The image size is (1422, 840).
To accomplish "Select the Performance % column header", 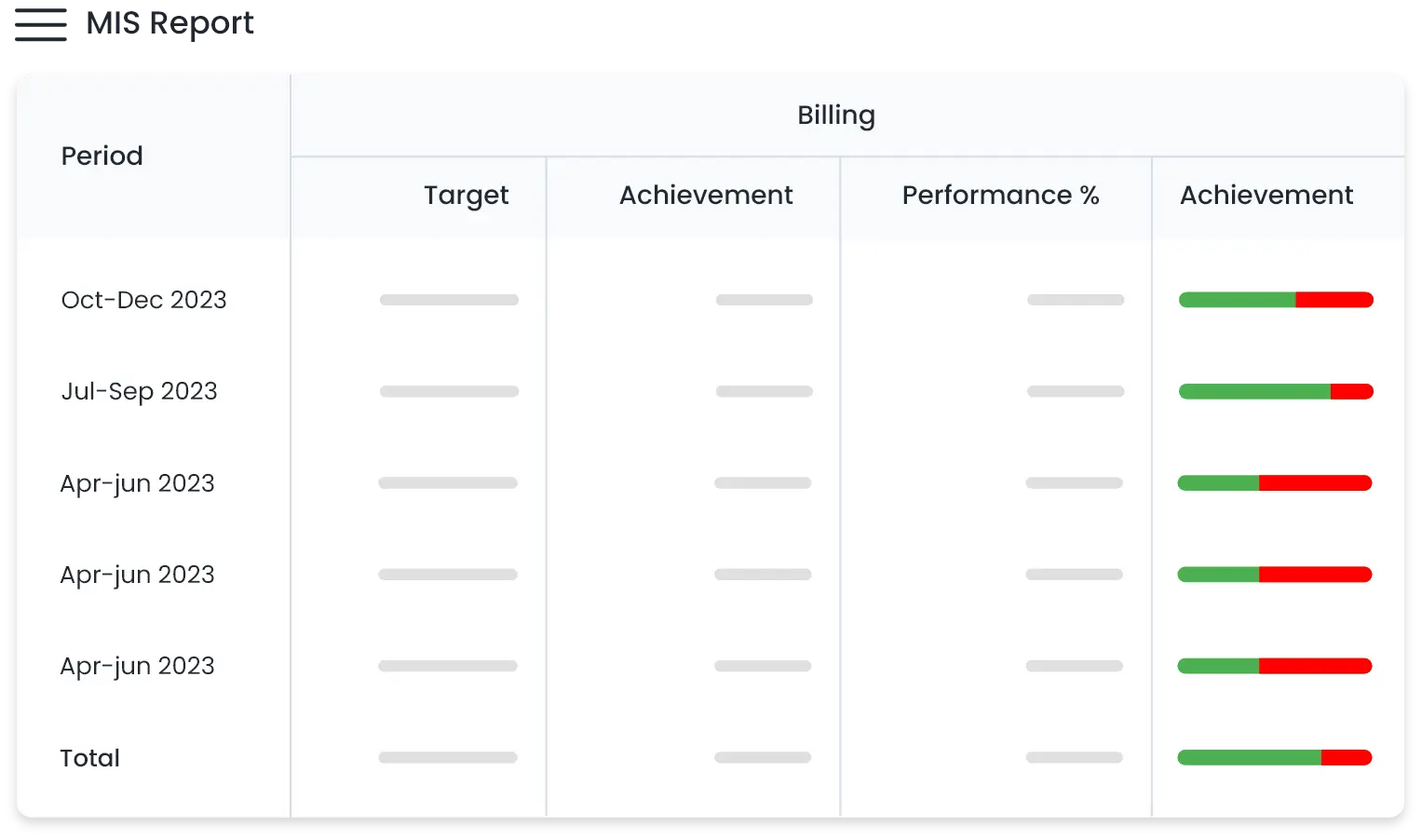I will point(1000,196).
